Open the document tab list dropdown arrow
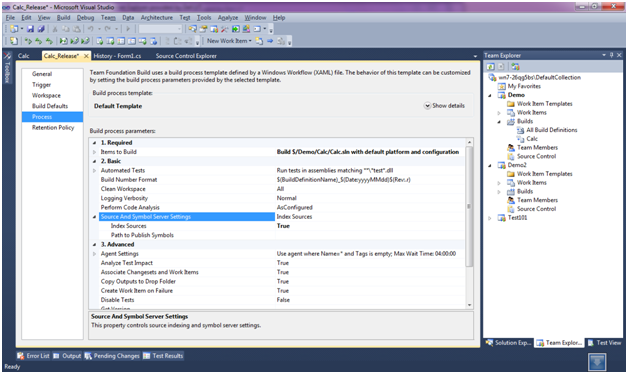The width and height of the screenshot is (628, 374). [x=475, y=56]
